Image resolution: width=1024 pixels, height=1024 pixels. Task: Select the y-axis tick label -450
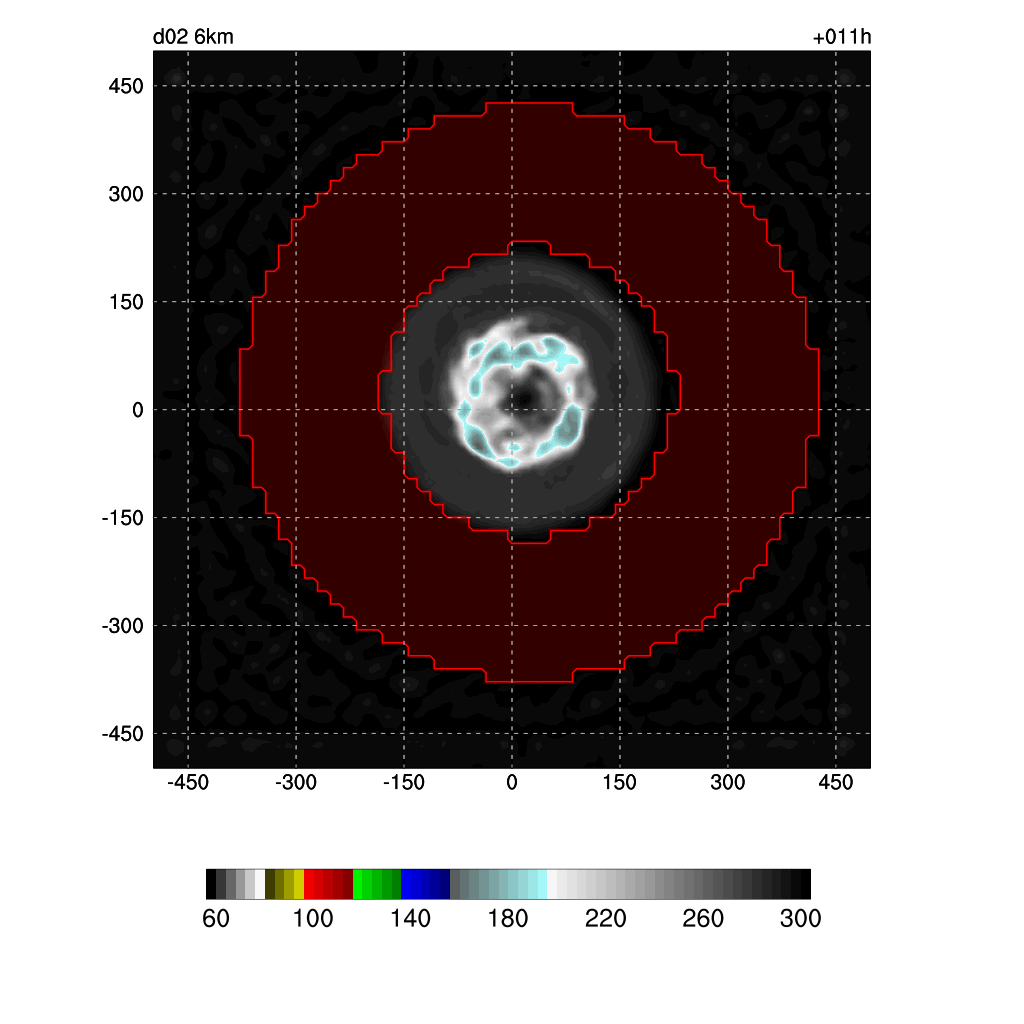coord(123,734)
